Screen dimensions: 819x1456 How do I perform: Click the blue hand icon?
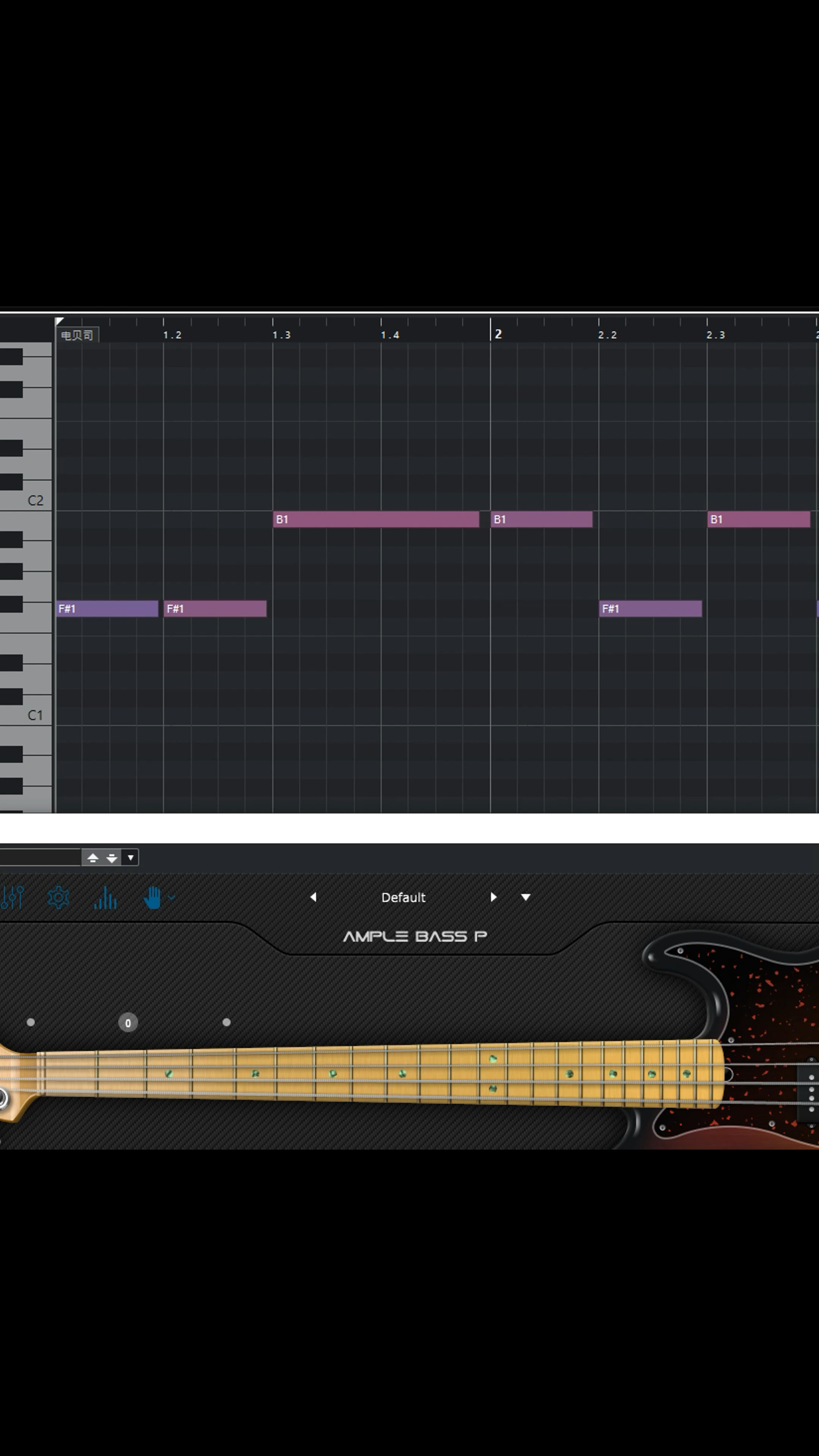(152, 897)
